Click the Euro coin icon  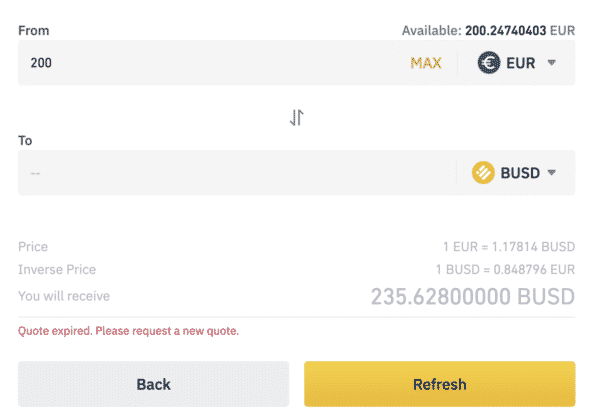point(489,62)
